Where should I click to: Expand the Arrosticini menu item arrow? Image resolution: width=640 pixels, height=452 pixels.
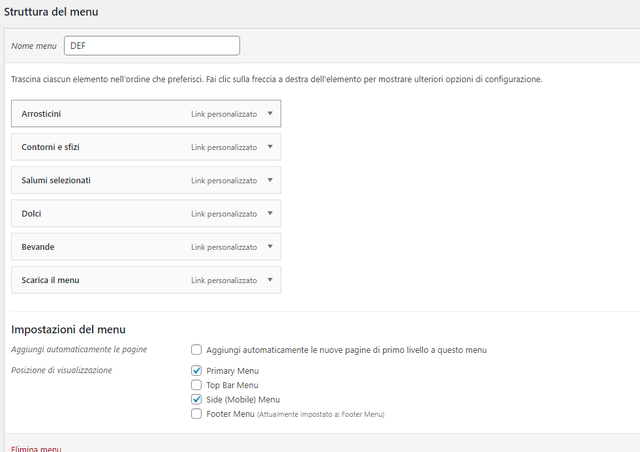coord(269,114)
